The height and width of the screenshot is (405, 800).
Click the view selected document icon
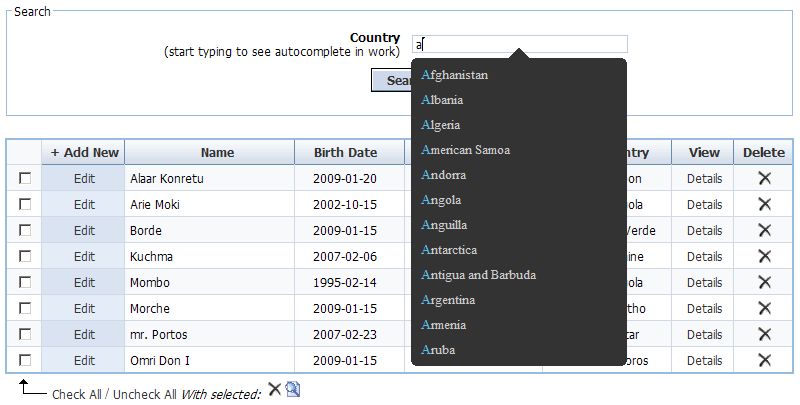pyautogui.click(x=293, y=390)
